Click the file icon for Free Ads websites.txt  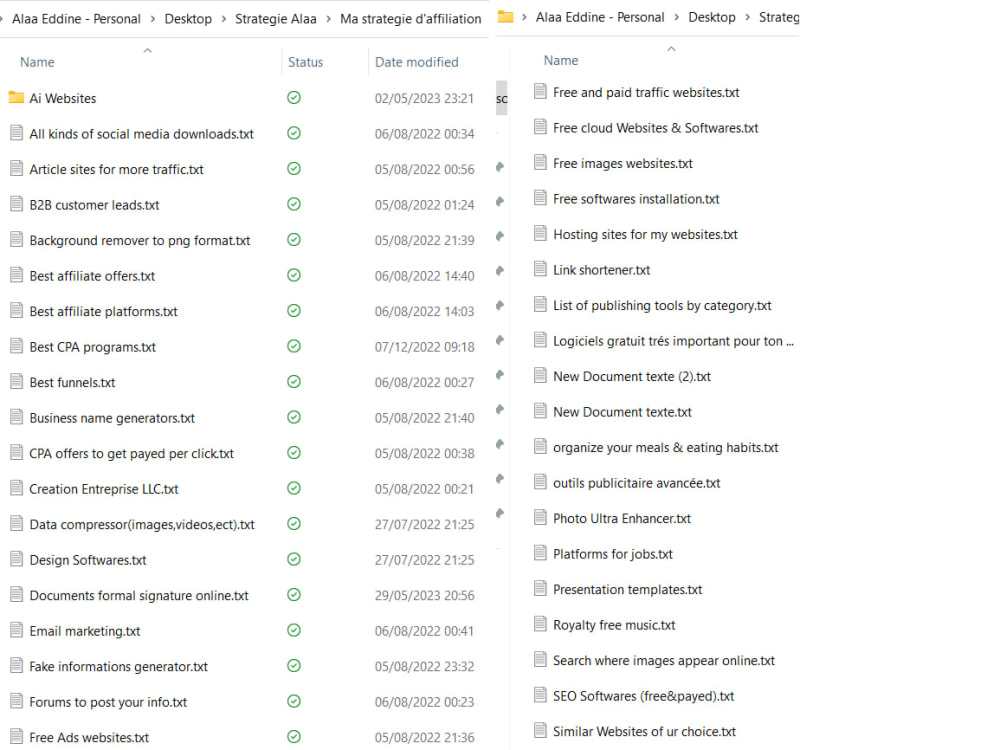pyautogui.click(x=16, y=737)
